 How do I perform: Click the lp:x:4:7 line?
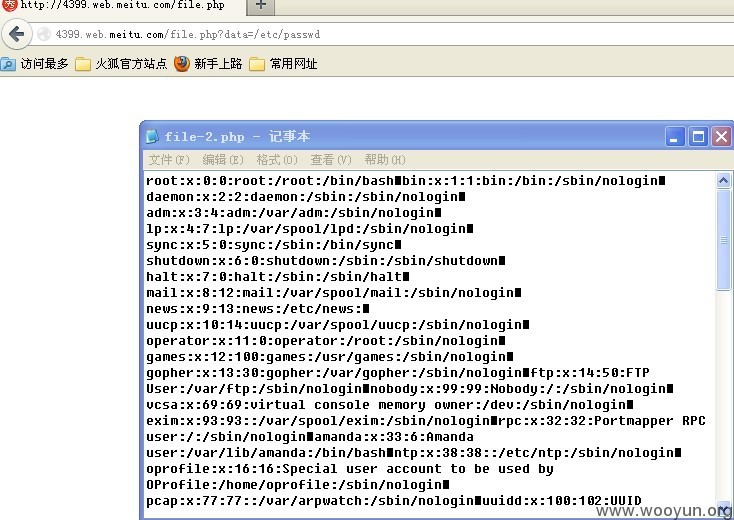309,228
